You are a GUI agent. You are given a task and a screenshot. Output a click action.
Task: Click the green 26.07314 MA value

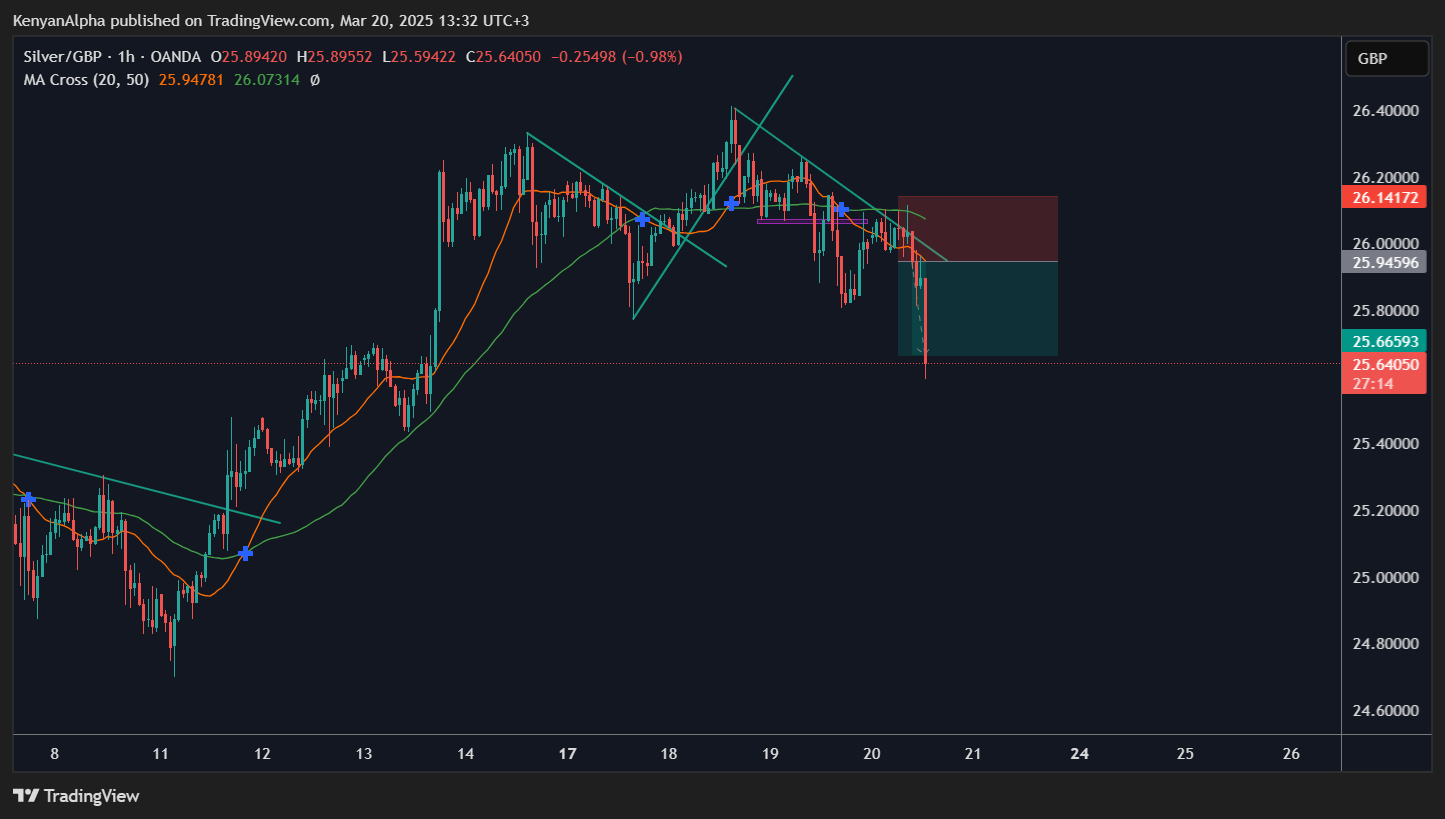point(266,79)
